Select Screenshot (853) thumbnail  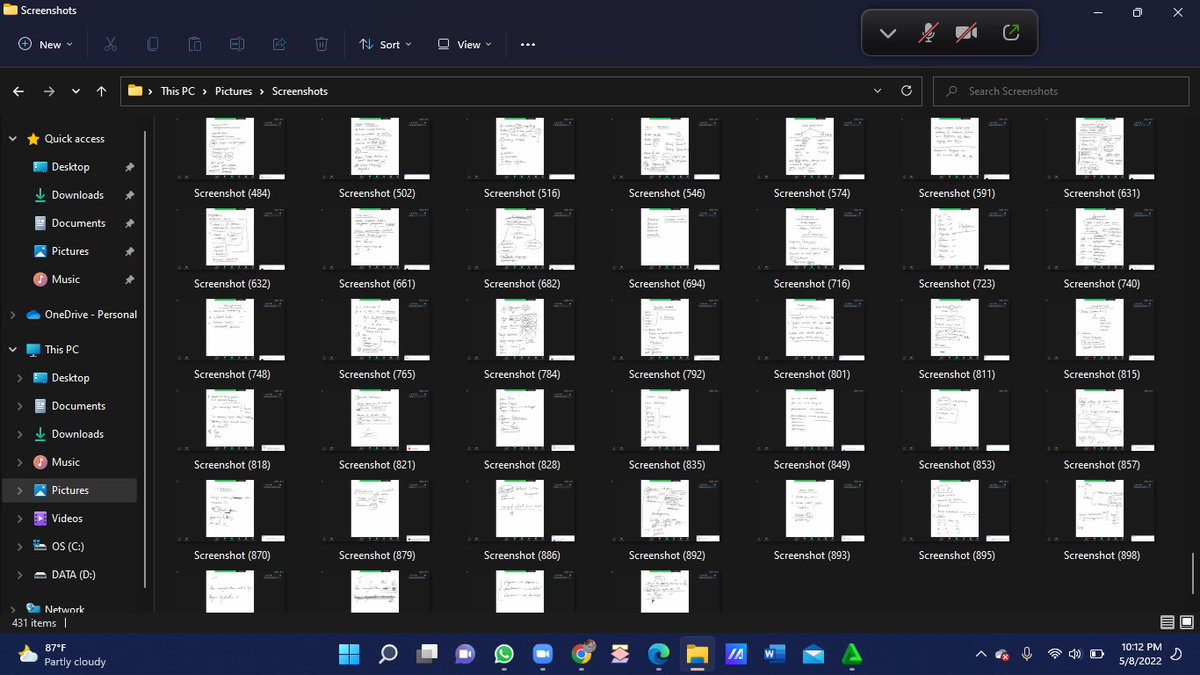[x=957, y=418]
